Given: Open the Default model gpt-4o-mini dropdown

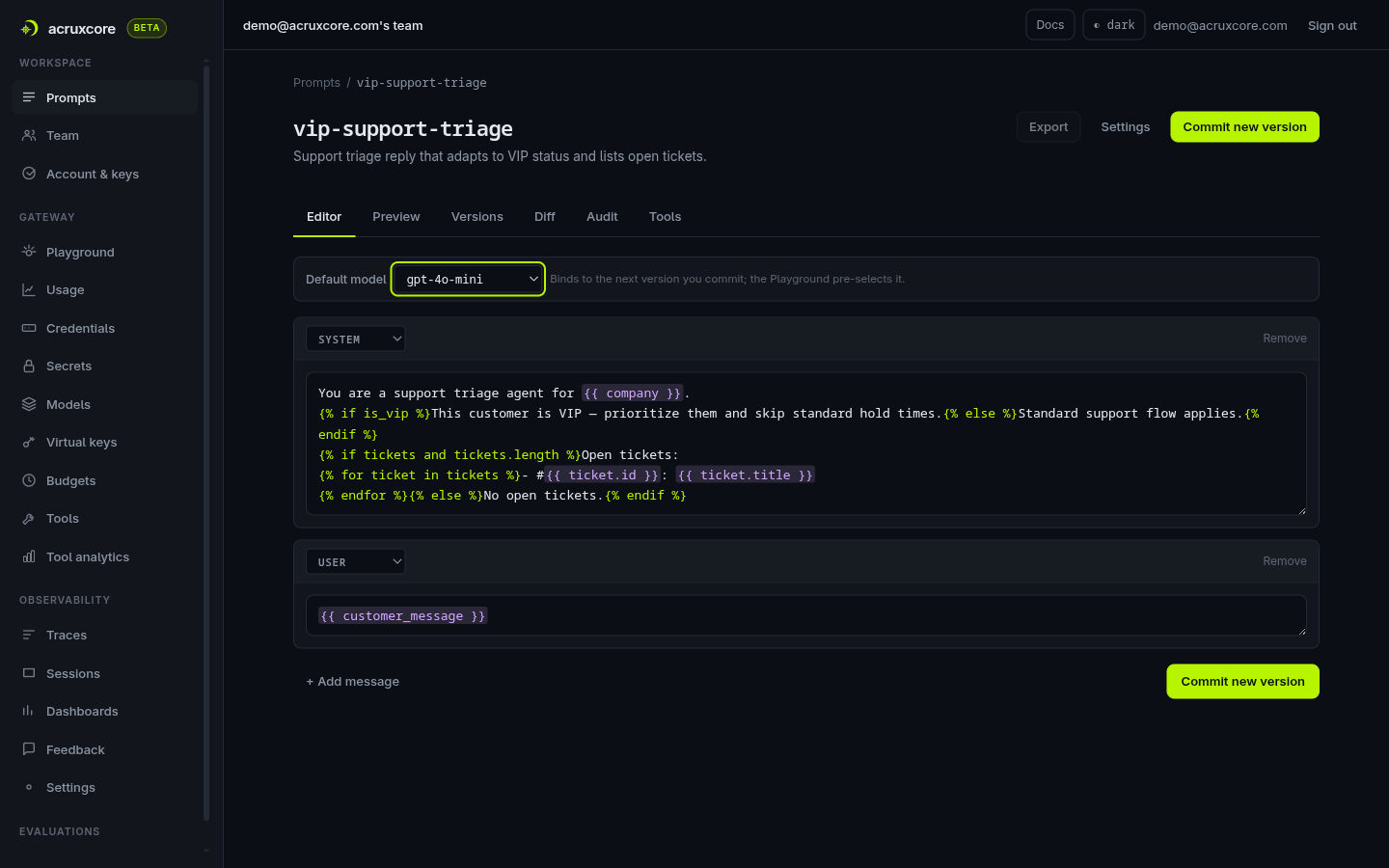Looking at the screenshot, I should click(x=468, y=279).
